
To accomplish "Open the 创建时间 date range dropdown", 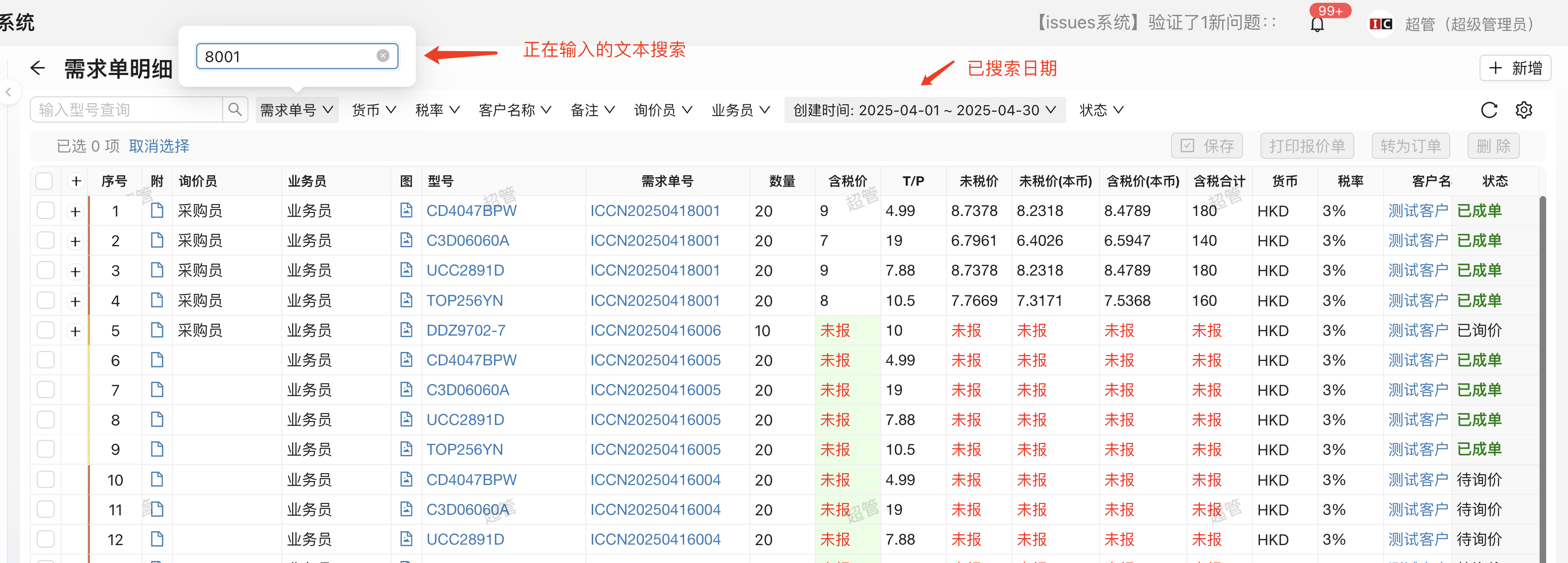I will pyautogui.click(x=924, y=110).
